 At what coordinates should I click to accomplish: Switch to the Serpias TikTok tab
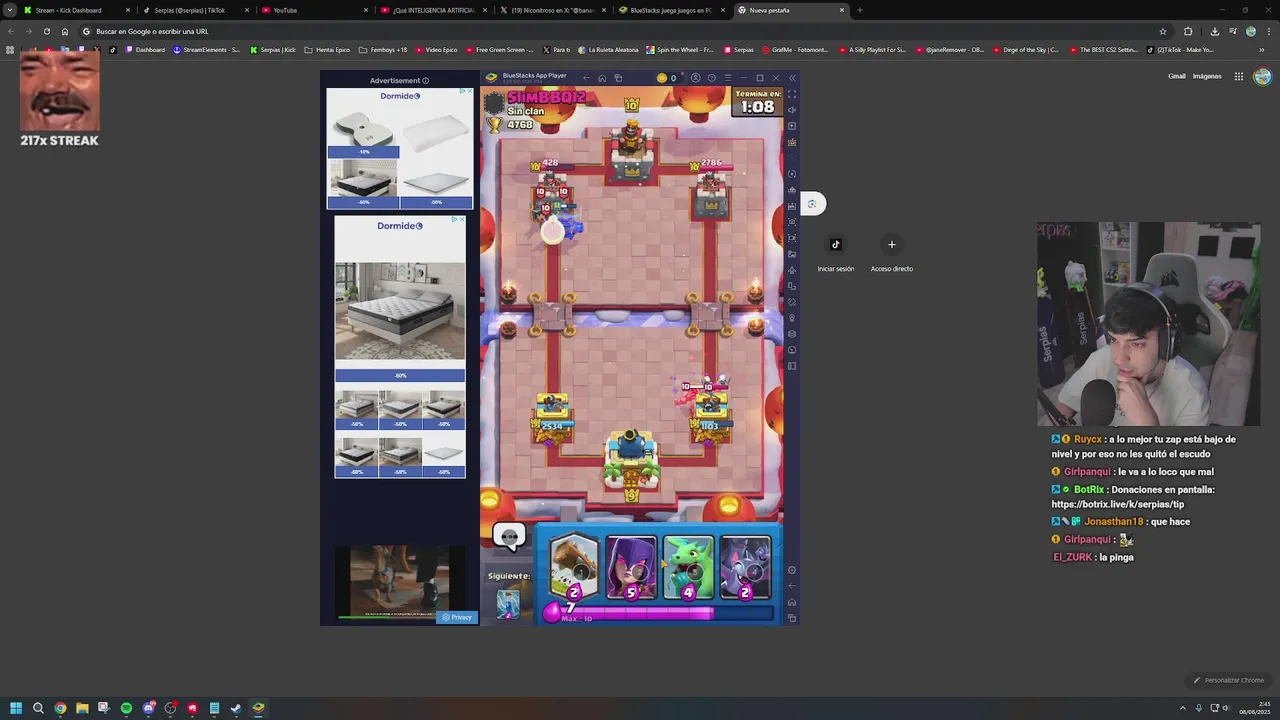(x=196, y=10)
